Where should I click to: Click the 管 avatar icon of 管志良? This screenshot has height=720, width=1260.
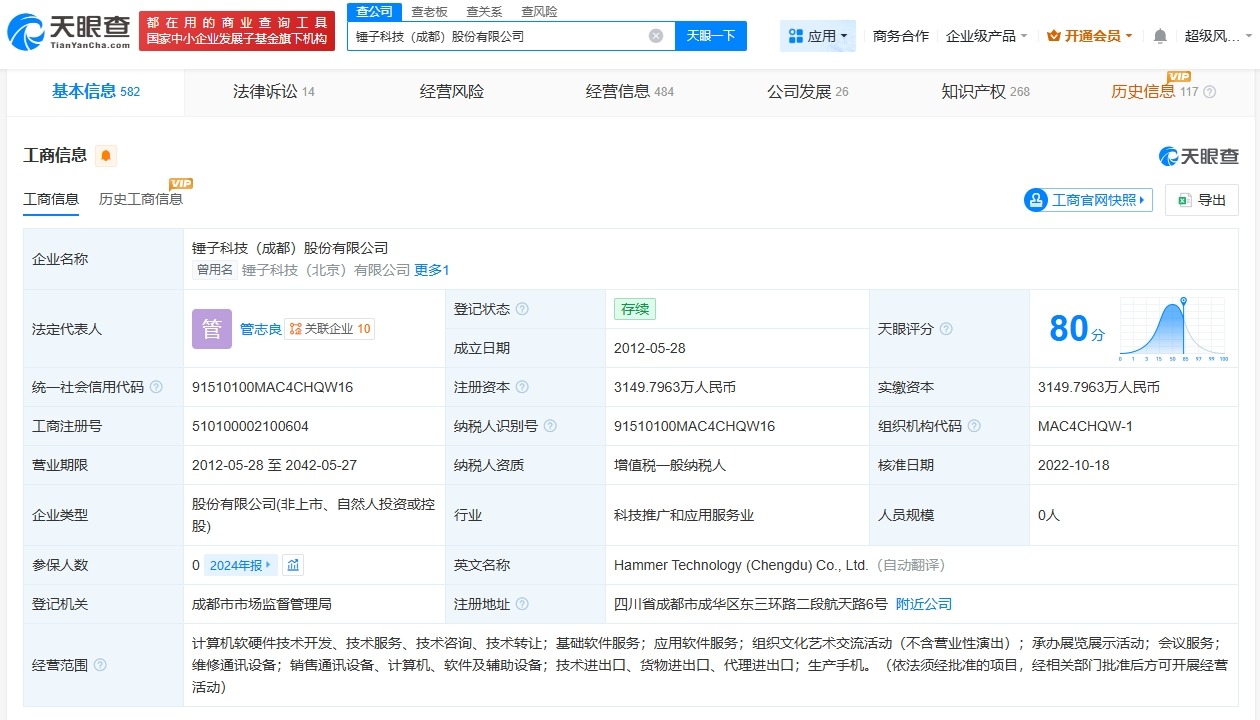click(211, 329)
